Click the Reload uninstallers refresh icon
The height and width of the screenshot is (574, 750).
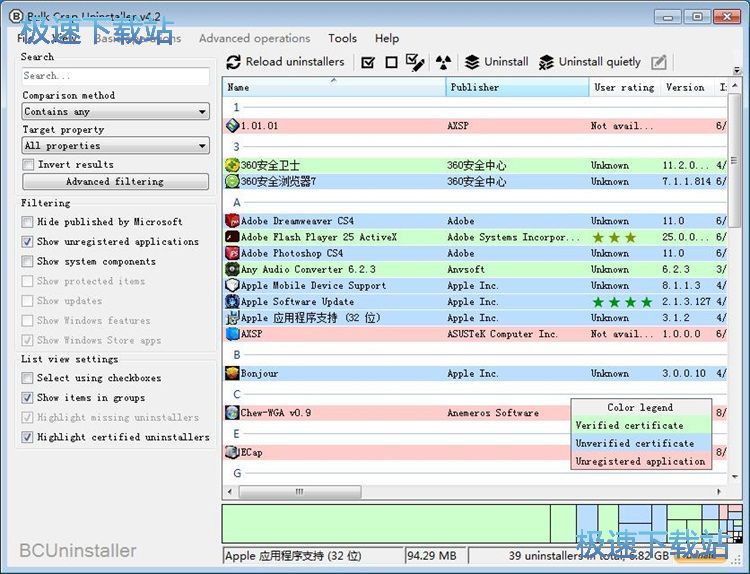point(234,62)
